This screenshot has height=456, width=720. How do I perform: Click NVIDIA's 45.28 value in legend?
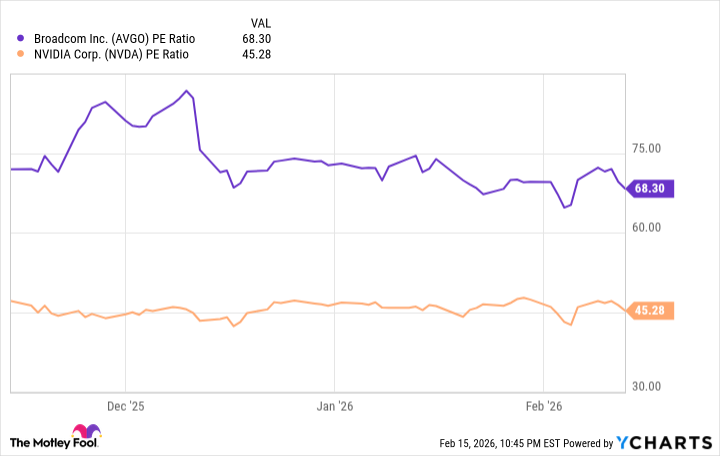(x=257, y=54)
